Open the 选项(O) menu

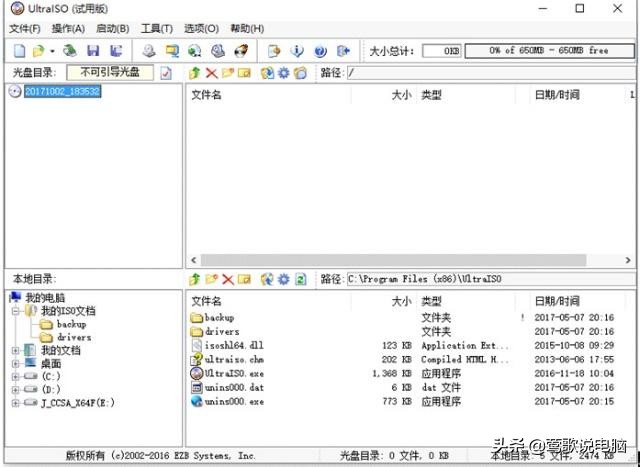pyautogui.click(x=201, y=29)
